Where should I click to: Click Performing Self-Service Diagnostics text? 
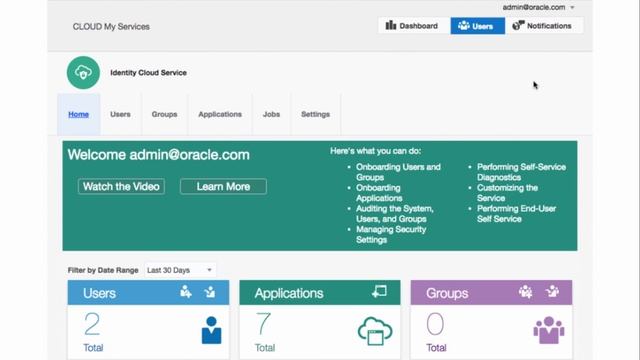click(x=521, y=172)
